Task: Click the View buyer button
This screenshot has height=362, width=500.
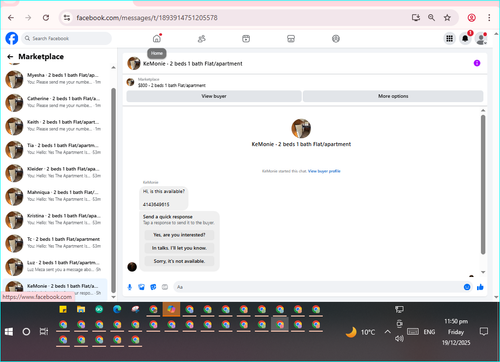Action: click(214, 96)
